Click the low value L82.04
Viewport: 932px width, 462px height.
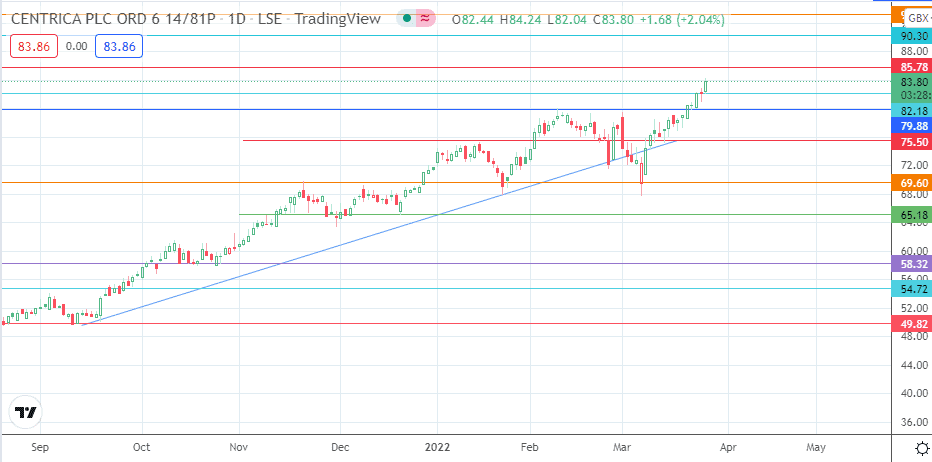pyautogui.click(x=566, y=20)
